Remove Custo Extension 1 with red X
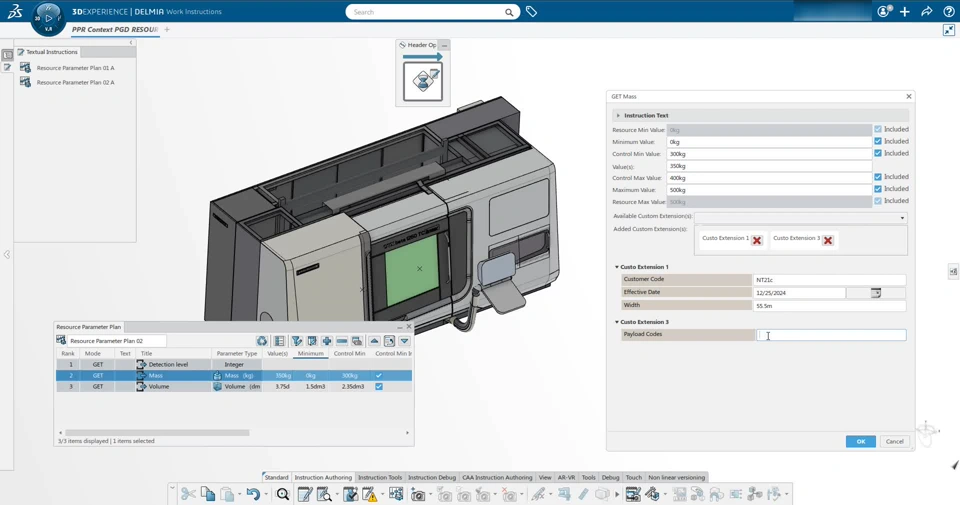The image size is (960, 505). pyautogui.click(x=757, y=241)
